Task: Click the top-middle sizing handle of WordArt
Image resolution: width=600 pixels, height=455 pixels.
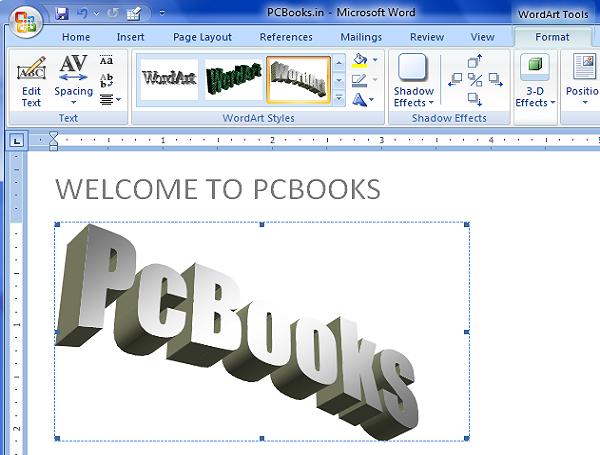Action: click(x=262, y=224)
